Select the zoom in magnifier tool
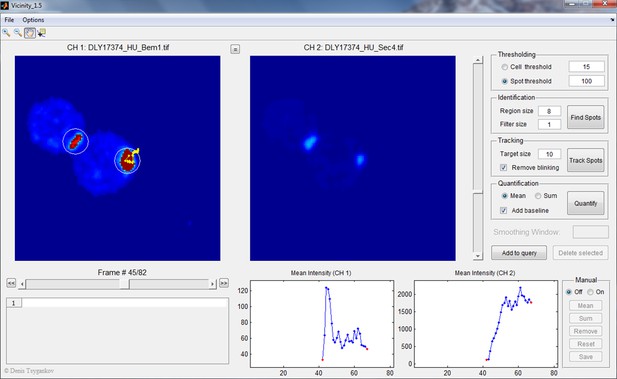The image size is (617, 379). tap(6, 33)
